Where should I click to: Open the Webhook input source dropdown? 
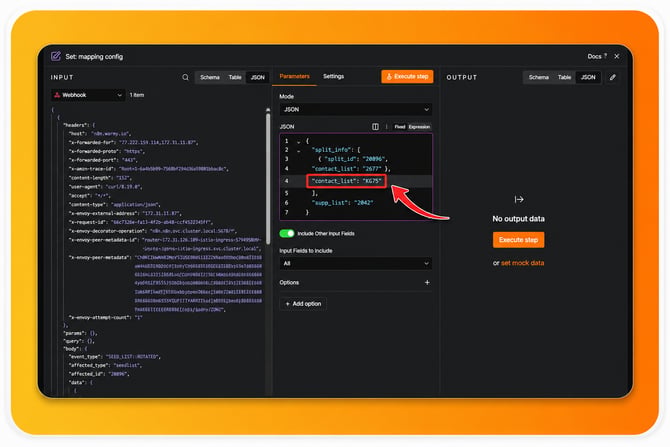[88, 95]
